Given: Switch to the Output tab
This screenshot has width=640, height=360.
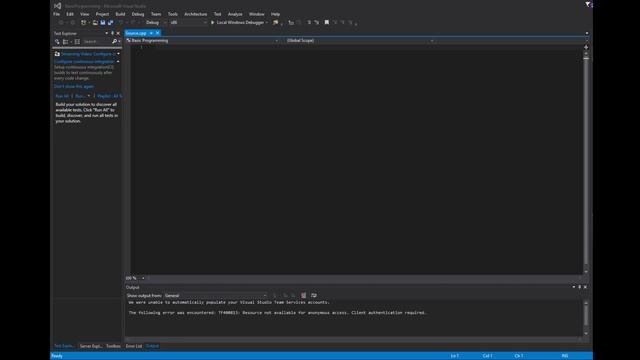Looking at the screenshot, I should [x=152, y=346].
